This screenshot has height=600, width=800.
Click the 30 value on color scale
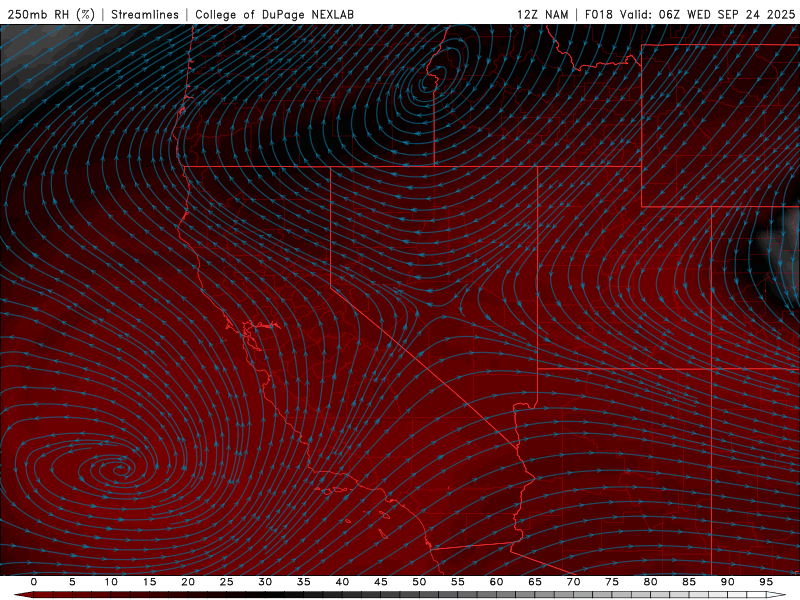pos(265,582)
